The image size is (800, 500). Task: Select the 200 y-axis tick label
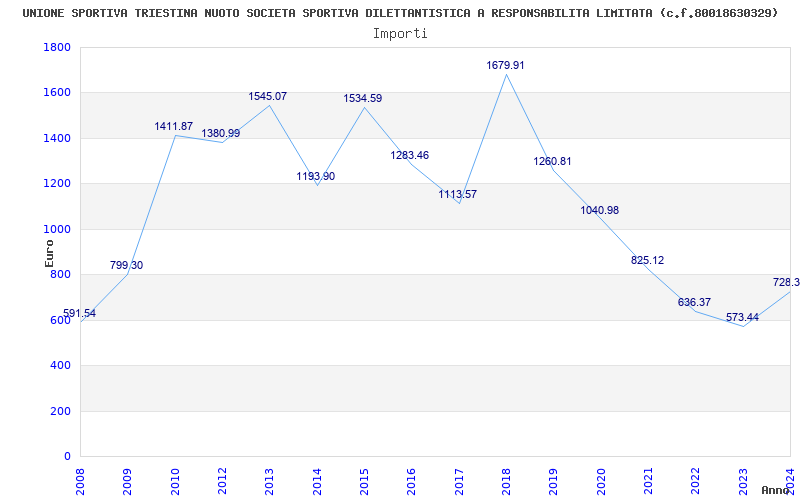pos(61,411)
